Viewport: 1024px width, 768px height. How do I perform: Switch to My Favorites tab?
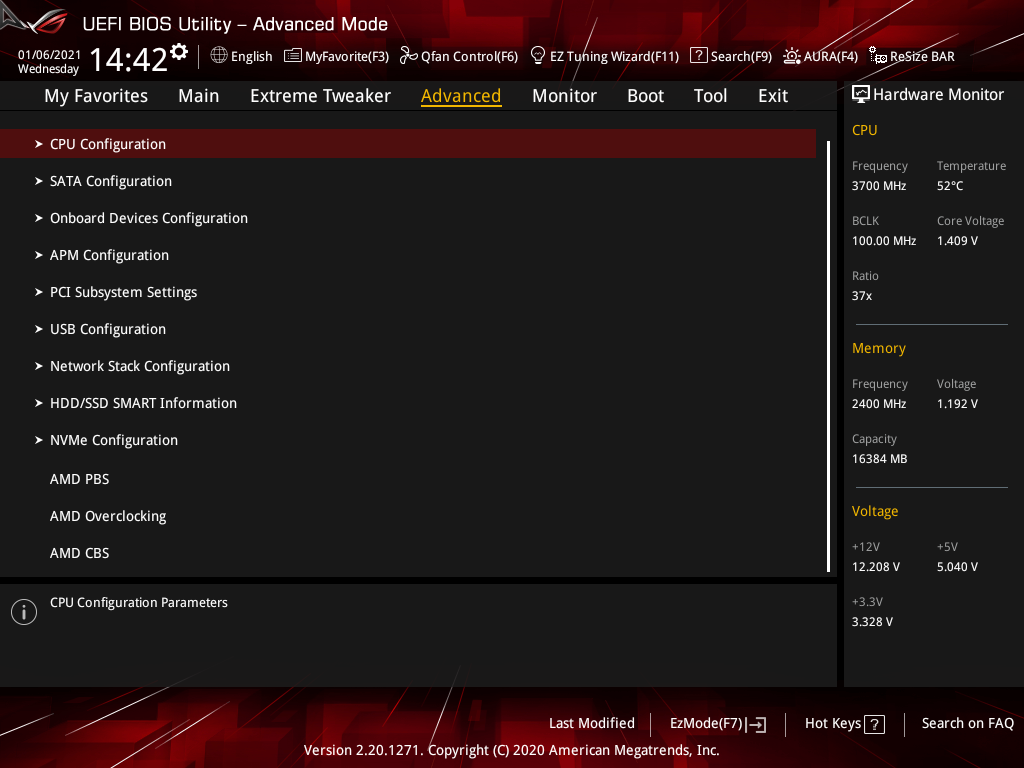96,96
